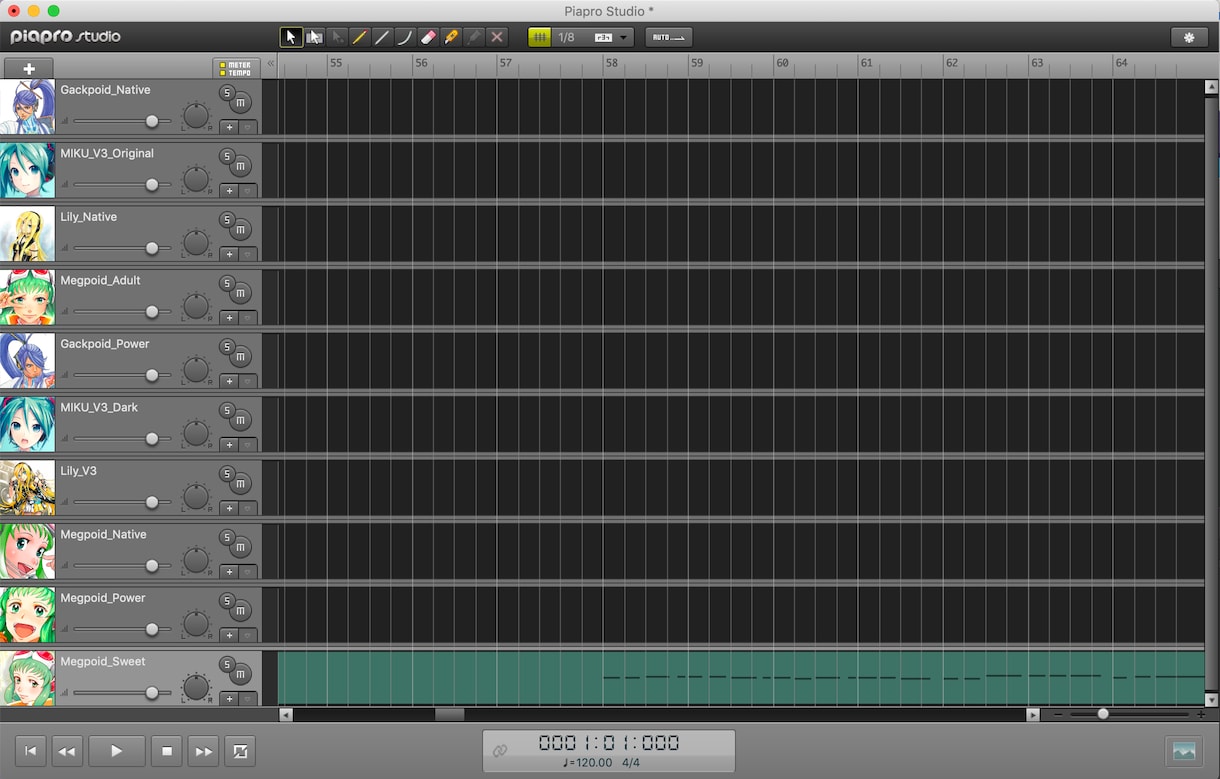
Task: Click the Megpoid_Sweet plus button
Action: 229,699
